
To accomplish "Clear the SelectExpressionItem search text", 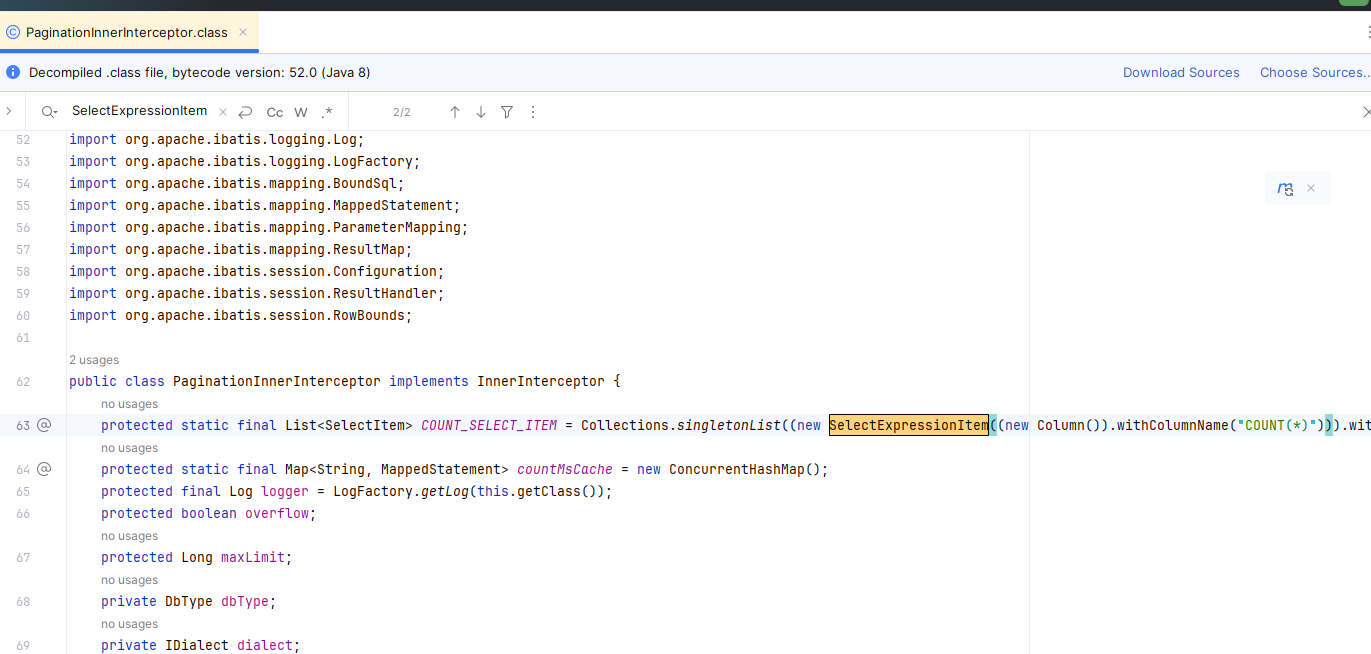I will click(222, 112).
